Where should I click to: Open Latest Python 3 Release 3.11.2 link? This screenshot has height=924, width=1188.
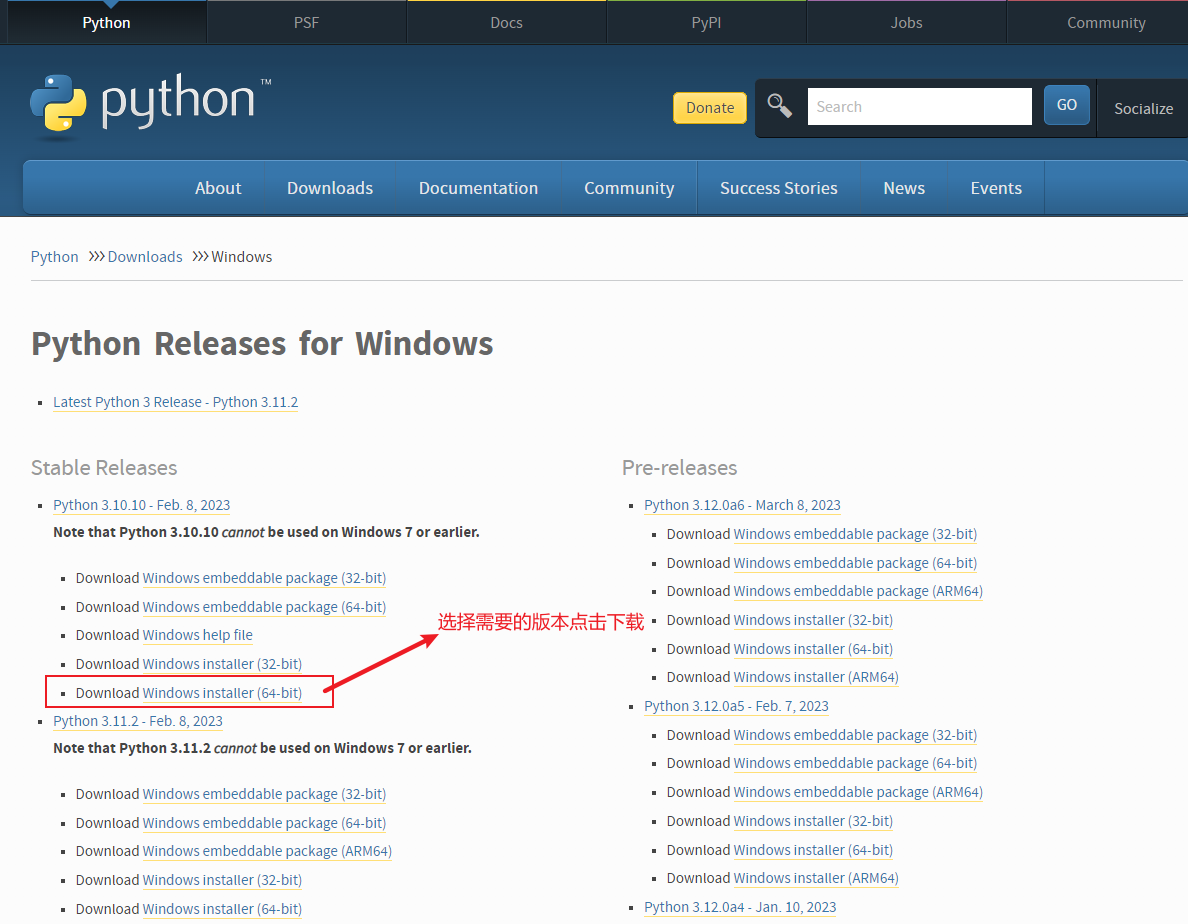[175, 402]
